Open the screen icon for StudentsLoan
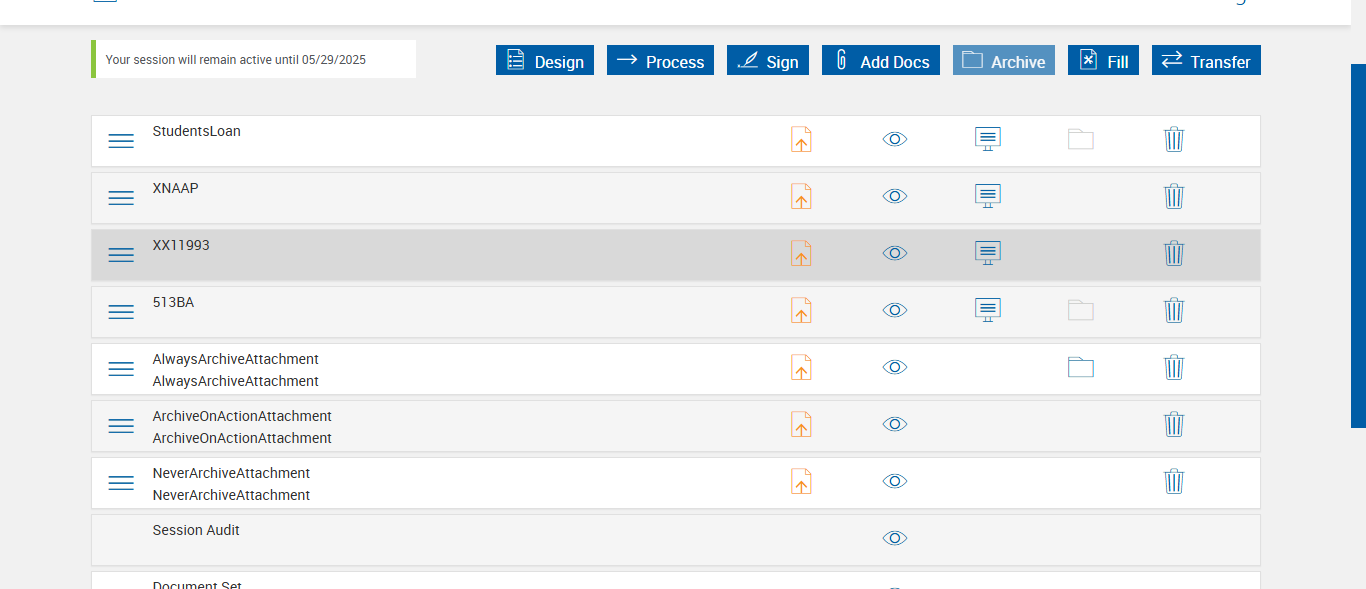Screen dimensions: 1366x589 click(987, 139)
